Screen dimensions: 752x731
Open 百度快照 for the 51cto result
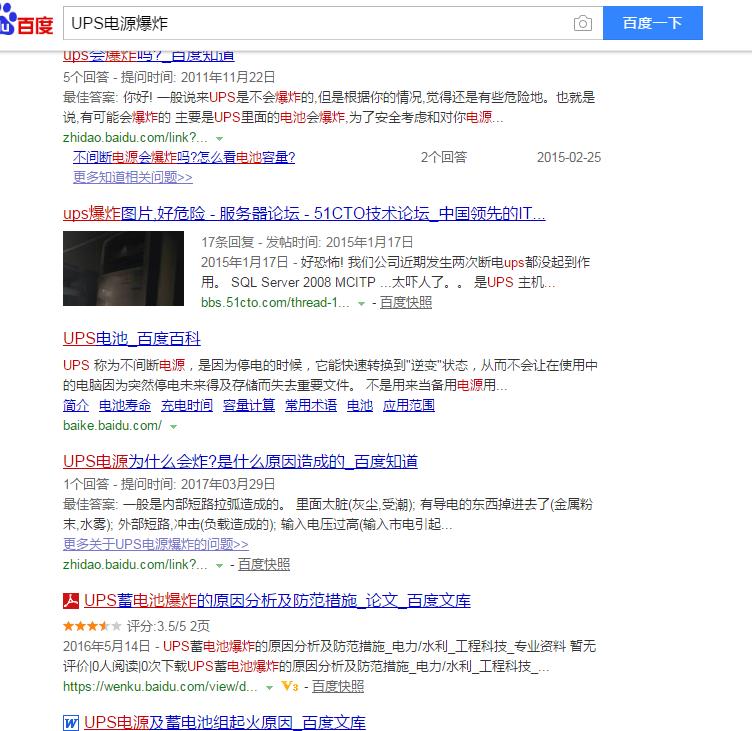[406, 303]
